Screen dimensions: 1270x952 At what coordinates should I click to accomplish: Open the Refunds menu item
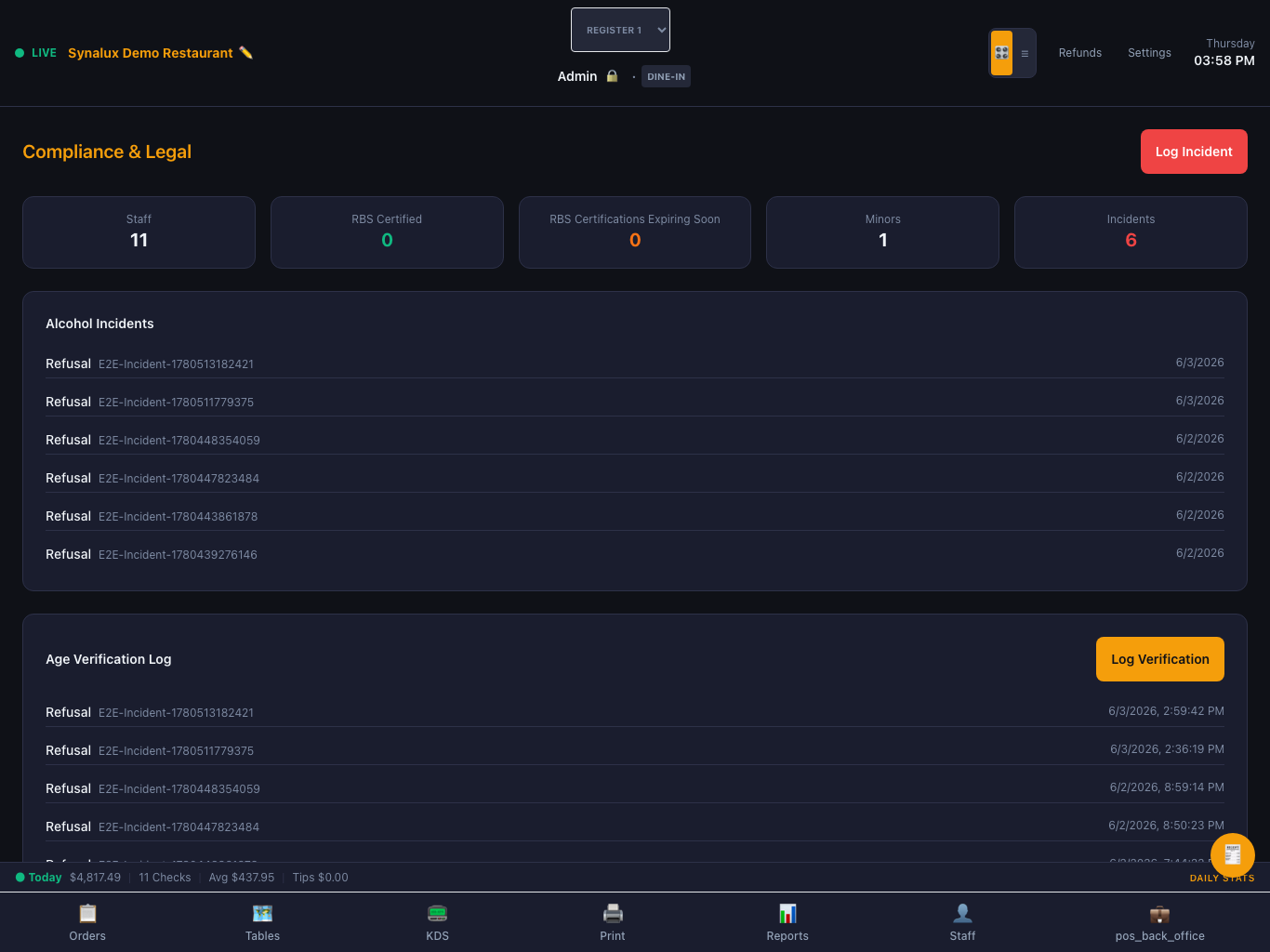click(1079, 53)
